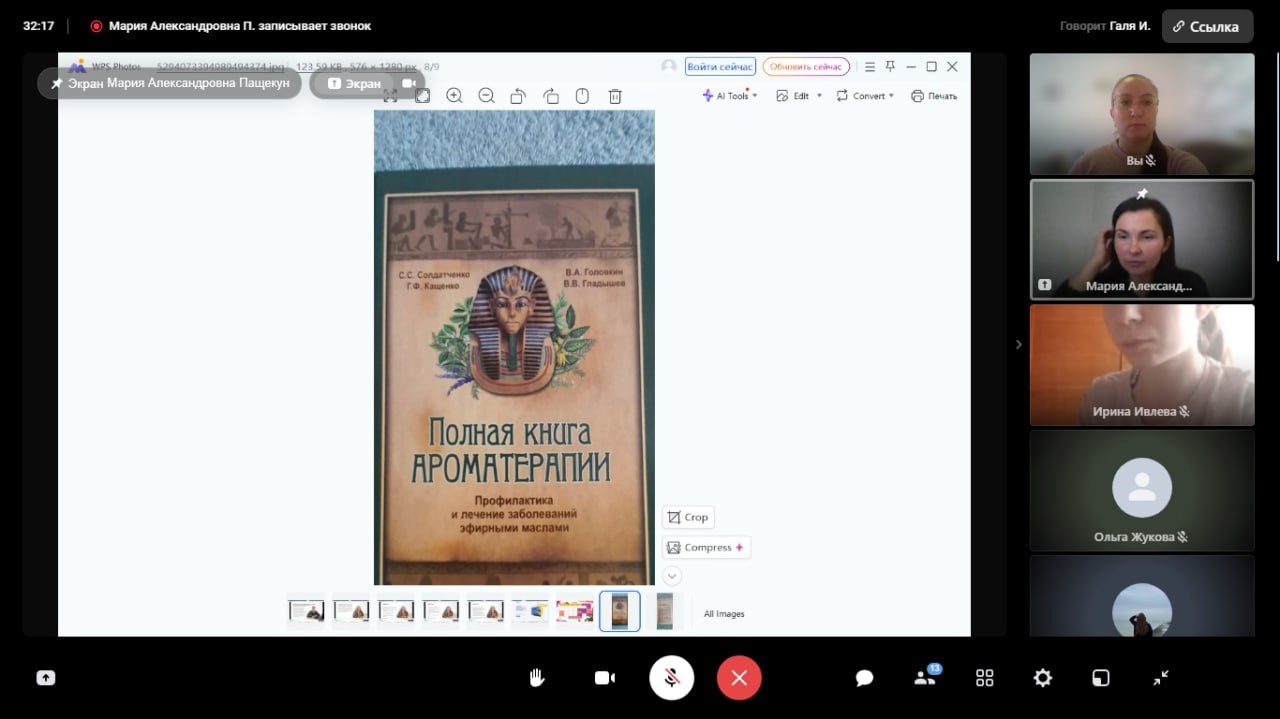Click the mouse scroll mode icon
This screenshot has height=719, width=1280.
(583, 96)
